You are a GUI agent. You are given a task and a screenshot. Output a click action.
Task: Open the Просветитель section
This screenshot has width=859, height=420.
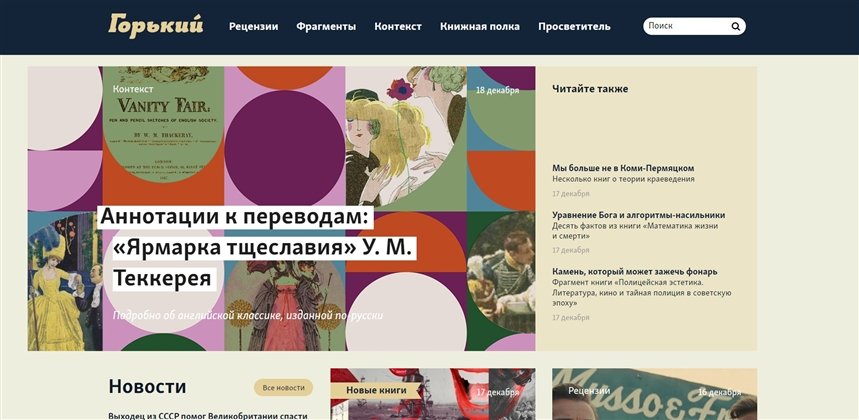click(x=574, y=26)
